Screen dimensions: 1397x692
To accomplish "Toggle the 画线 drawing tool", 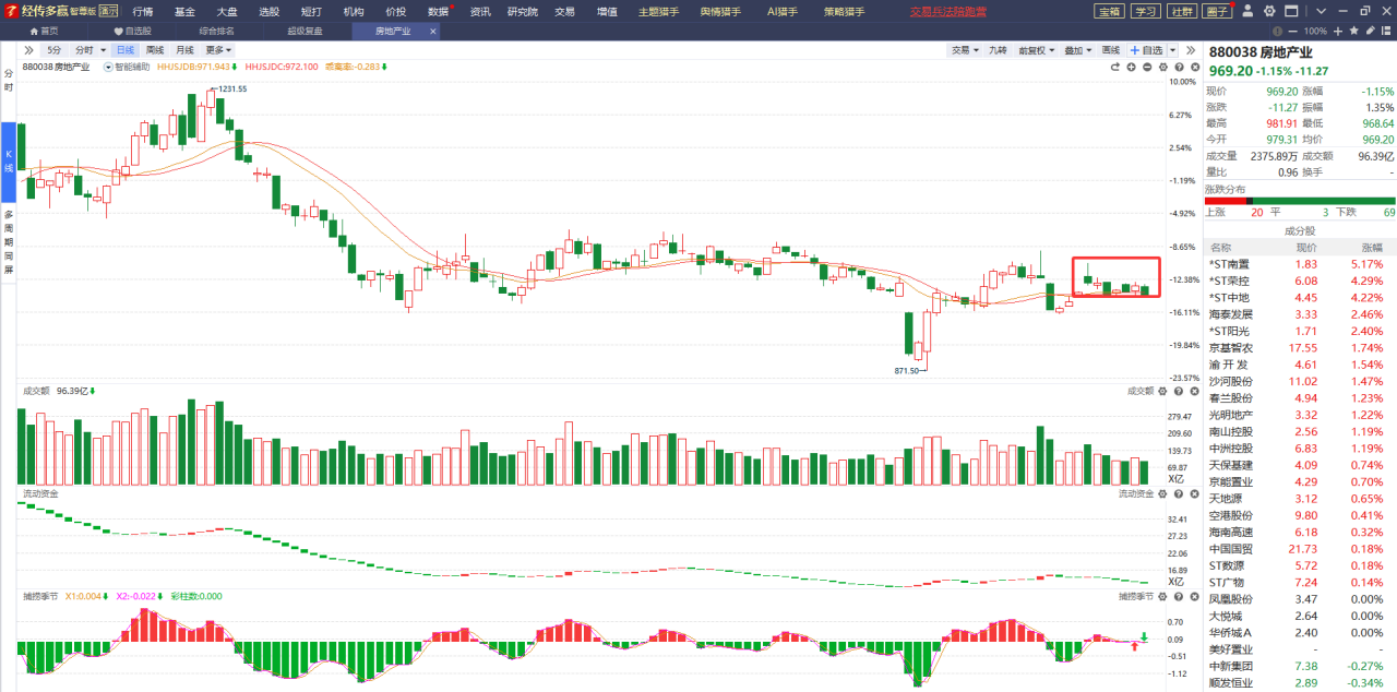I will [1111, 50].
